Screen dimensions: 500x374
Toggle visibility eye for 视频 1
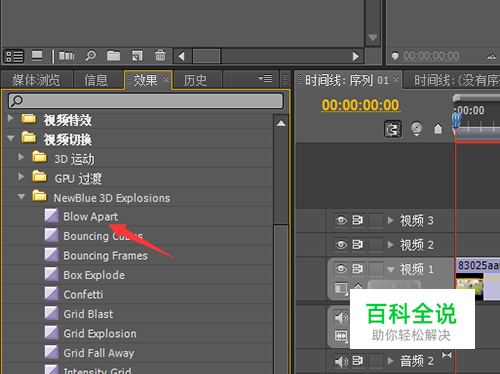coord(341,269)
